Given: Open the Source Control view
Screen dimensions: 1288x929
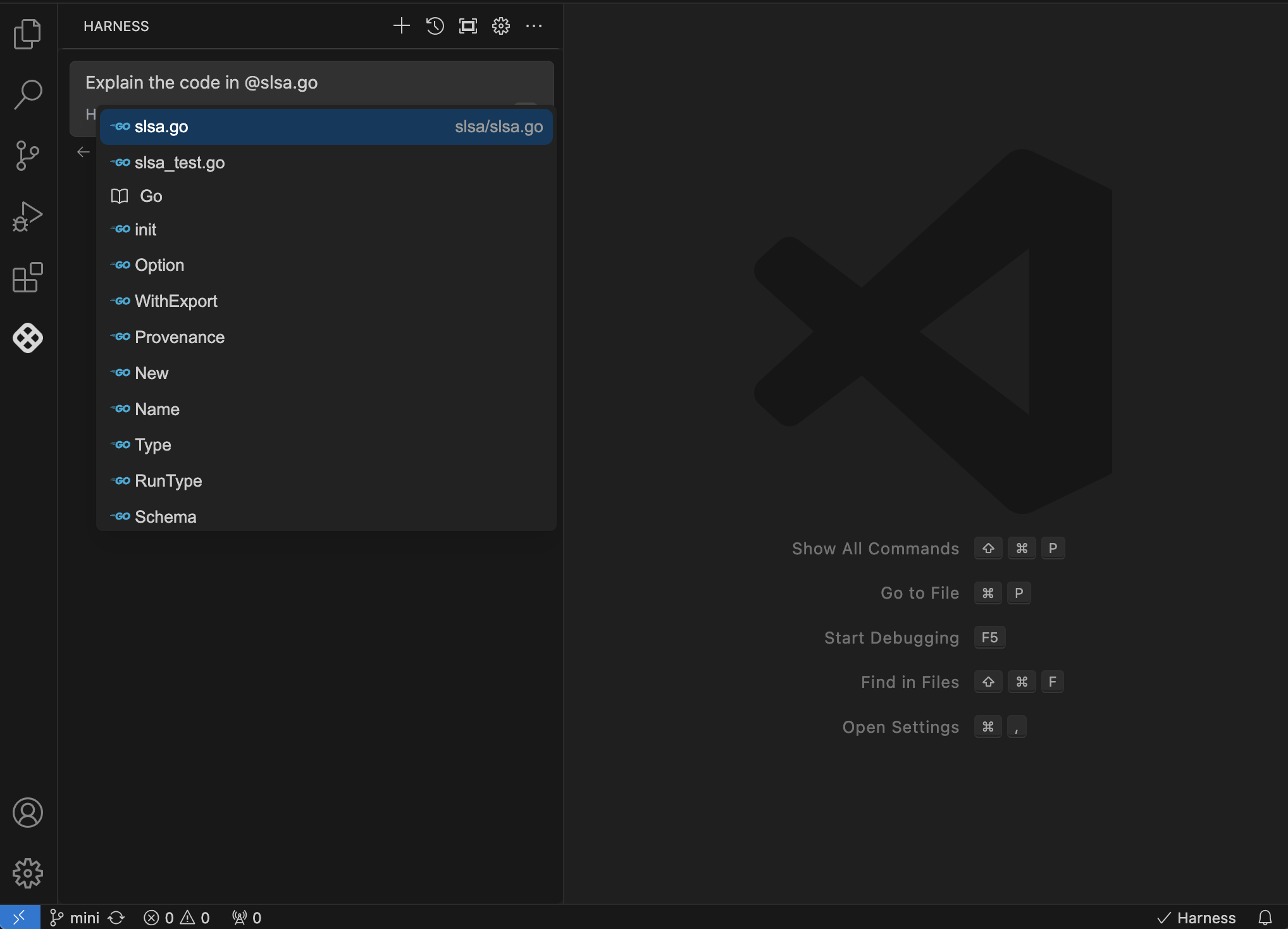Looking at the screenshot, I should [27, 155].
